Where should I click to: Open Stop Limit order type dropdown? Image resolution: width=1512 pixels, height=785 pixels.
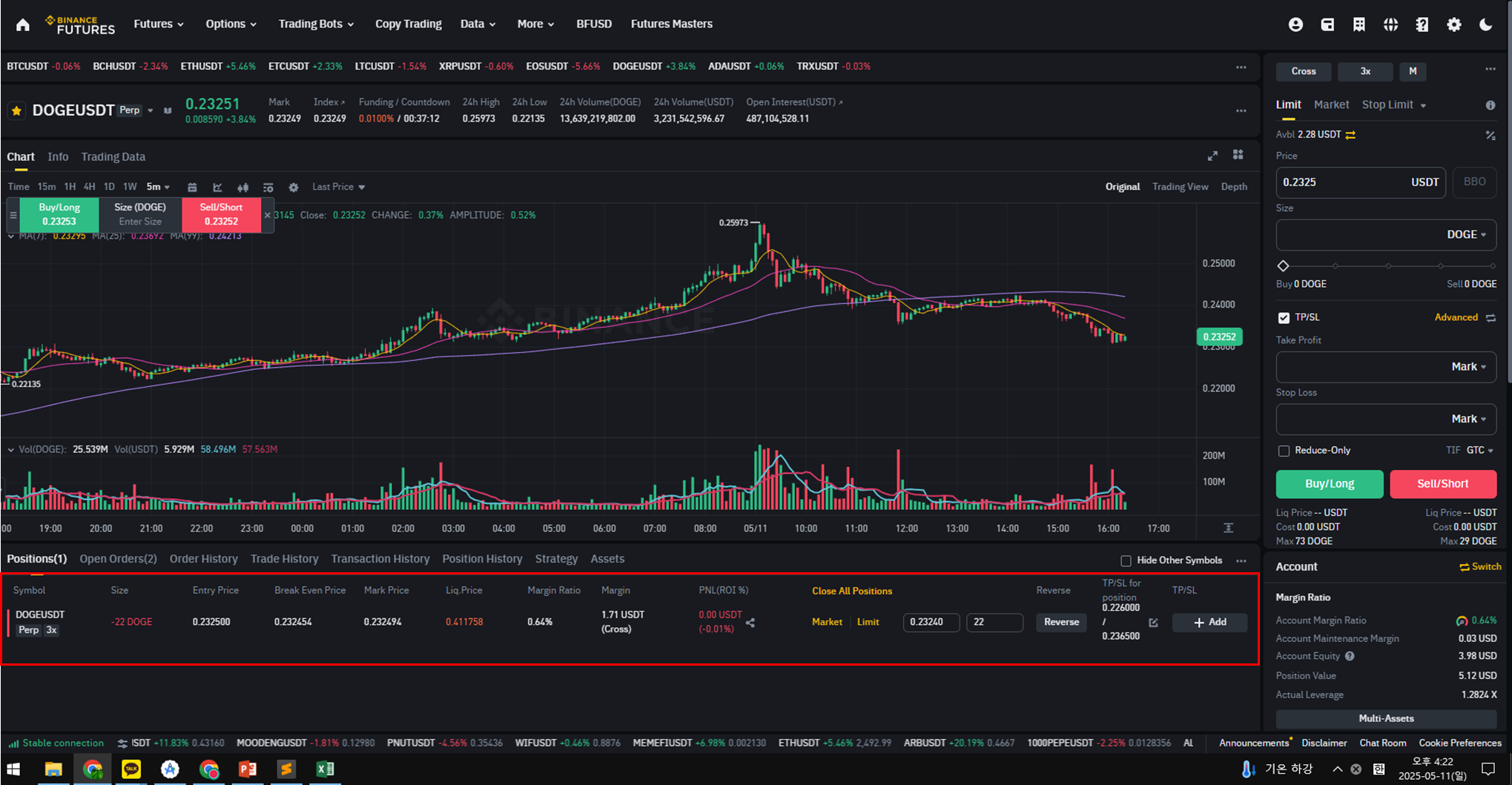1393,105
